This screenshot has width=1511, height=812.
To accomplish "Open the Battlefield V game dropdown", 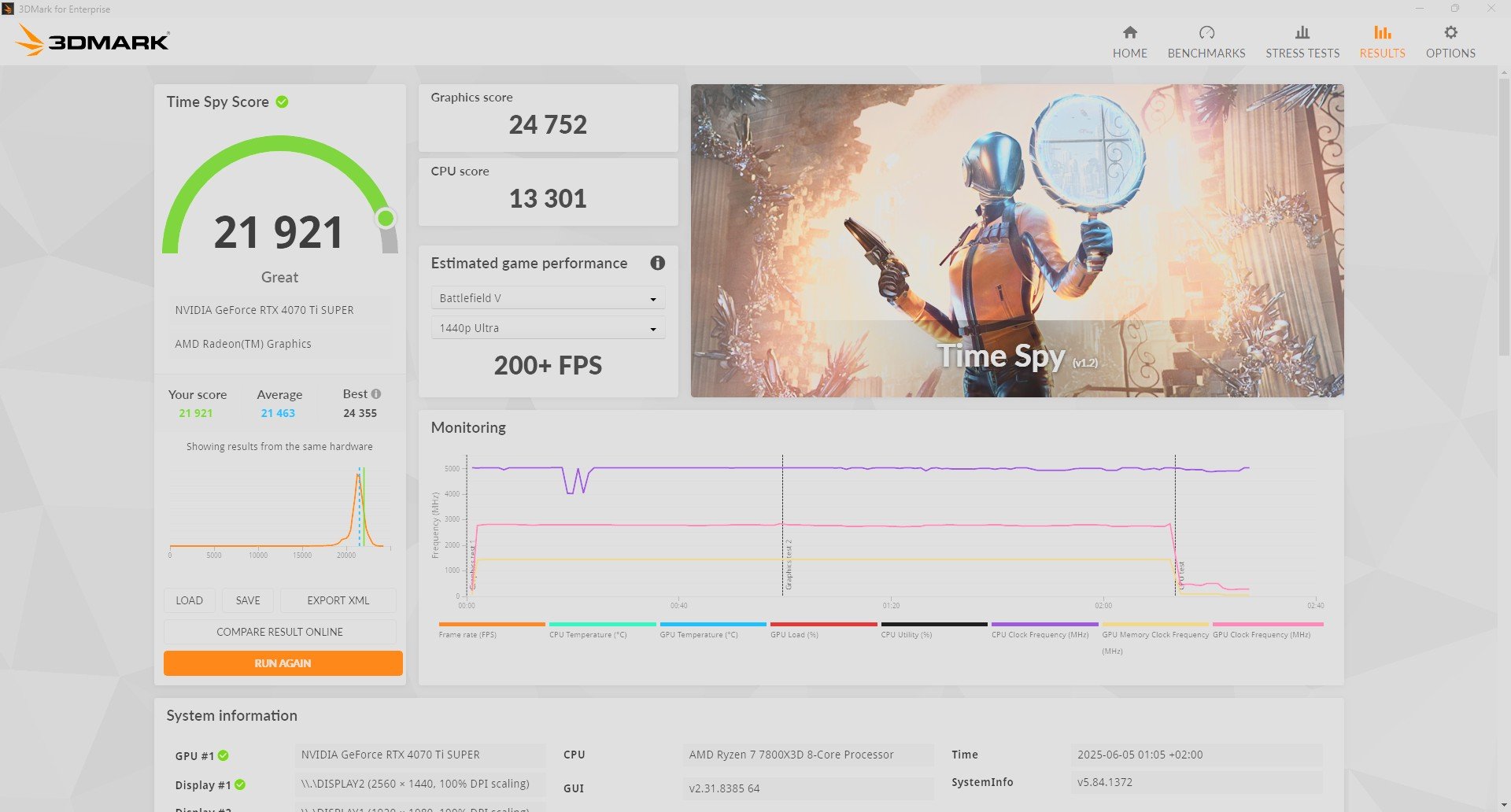I will 548,298.
